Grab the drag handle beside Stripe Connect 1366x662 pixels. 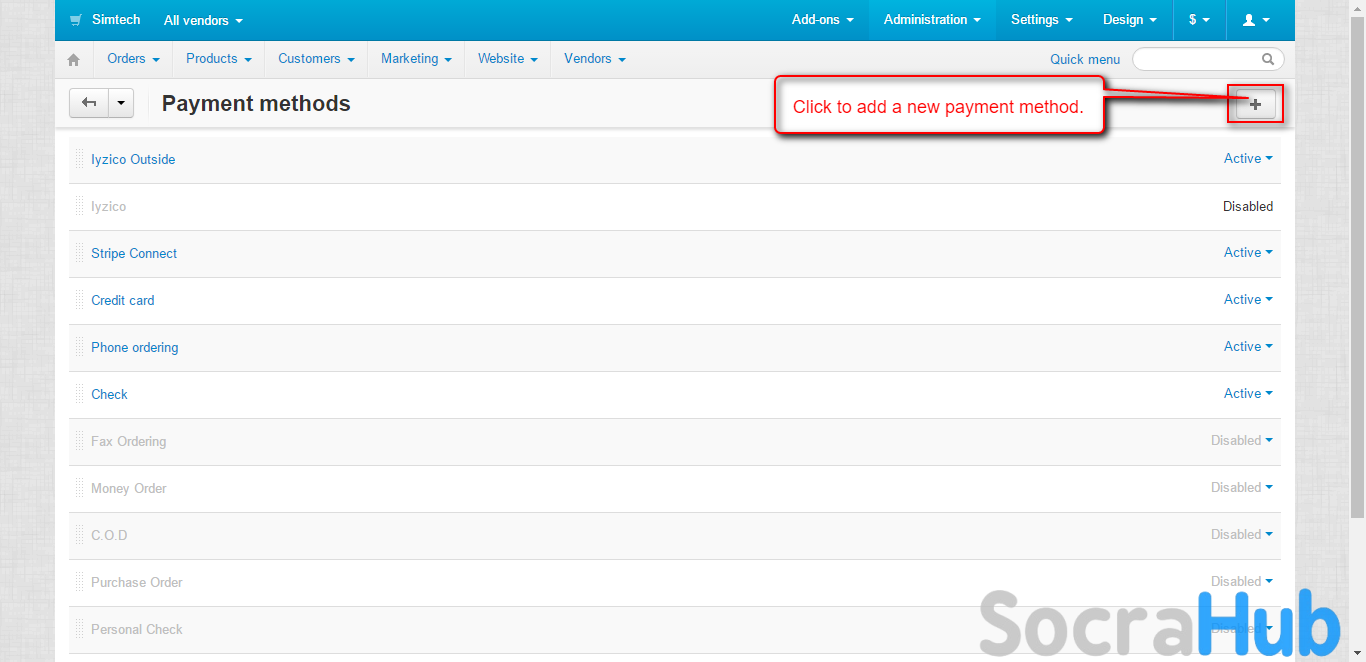click(x=80, y=253)
